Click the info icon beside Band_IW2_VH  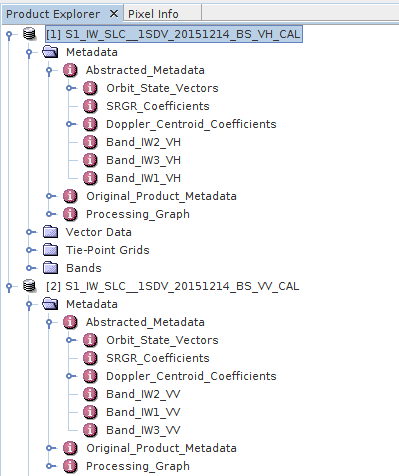point(90,142)
